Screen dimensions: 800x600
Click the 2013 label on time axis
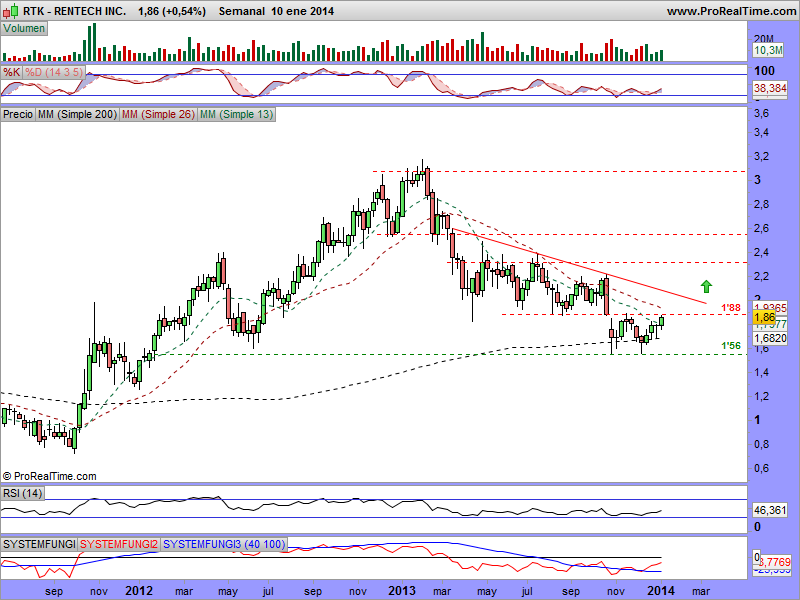click(x=402, y=590)
